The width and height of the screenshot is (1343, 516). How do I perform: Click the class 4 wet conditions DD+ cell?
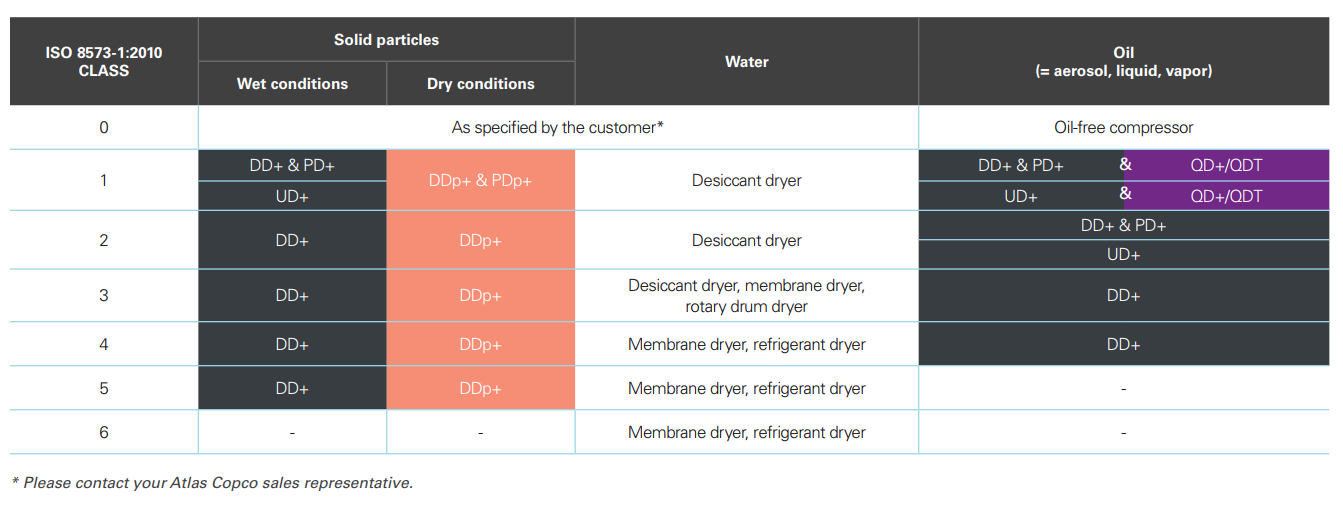pyautogui.click(x=292, y=344)
